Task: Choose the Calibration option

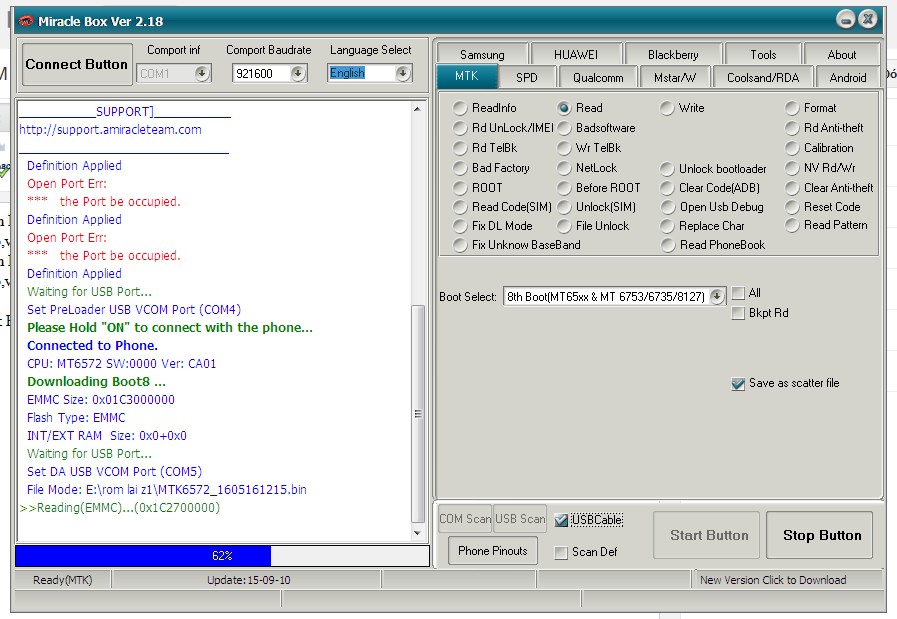Action: tap(792, 148)
